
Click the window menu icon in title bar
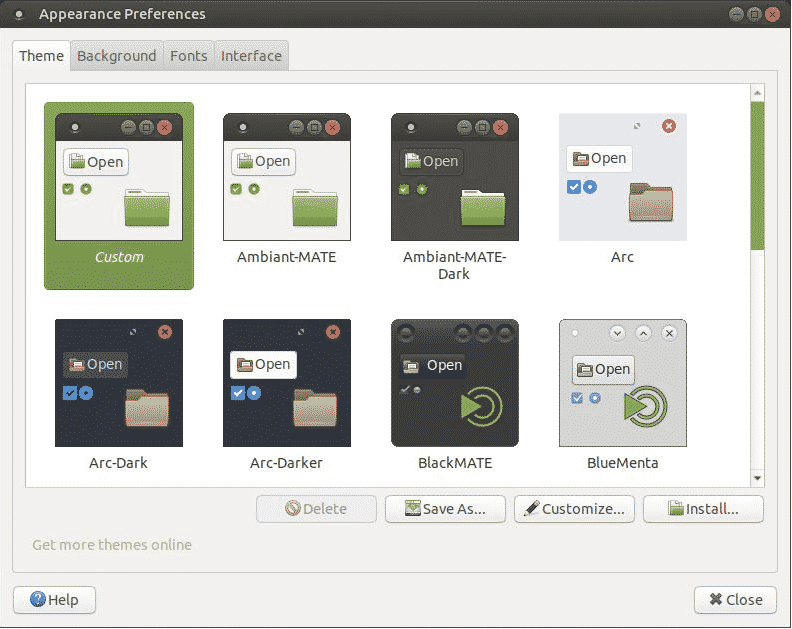click(x=19, y=15)
